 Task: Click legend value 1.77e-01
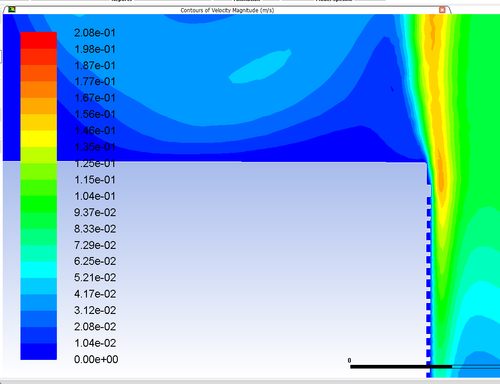(x=95, y=82)
